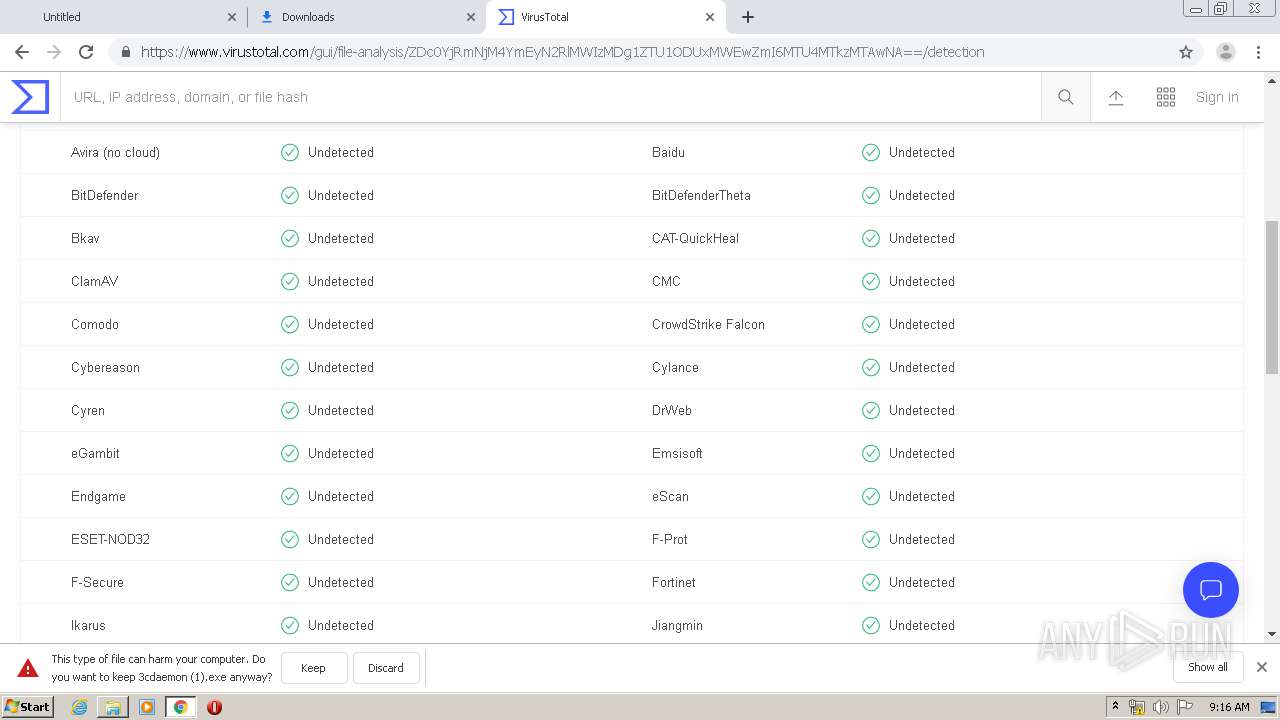The height and width of the screenshot is (720, 1280).
Task: Focus the URL or hash search field
Action: click(551, 97)
